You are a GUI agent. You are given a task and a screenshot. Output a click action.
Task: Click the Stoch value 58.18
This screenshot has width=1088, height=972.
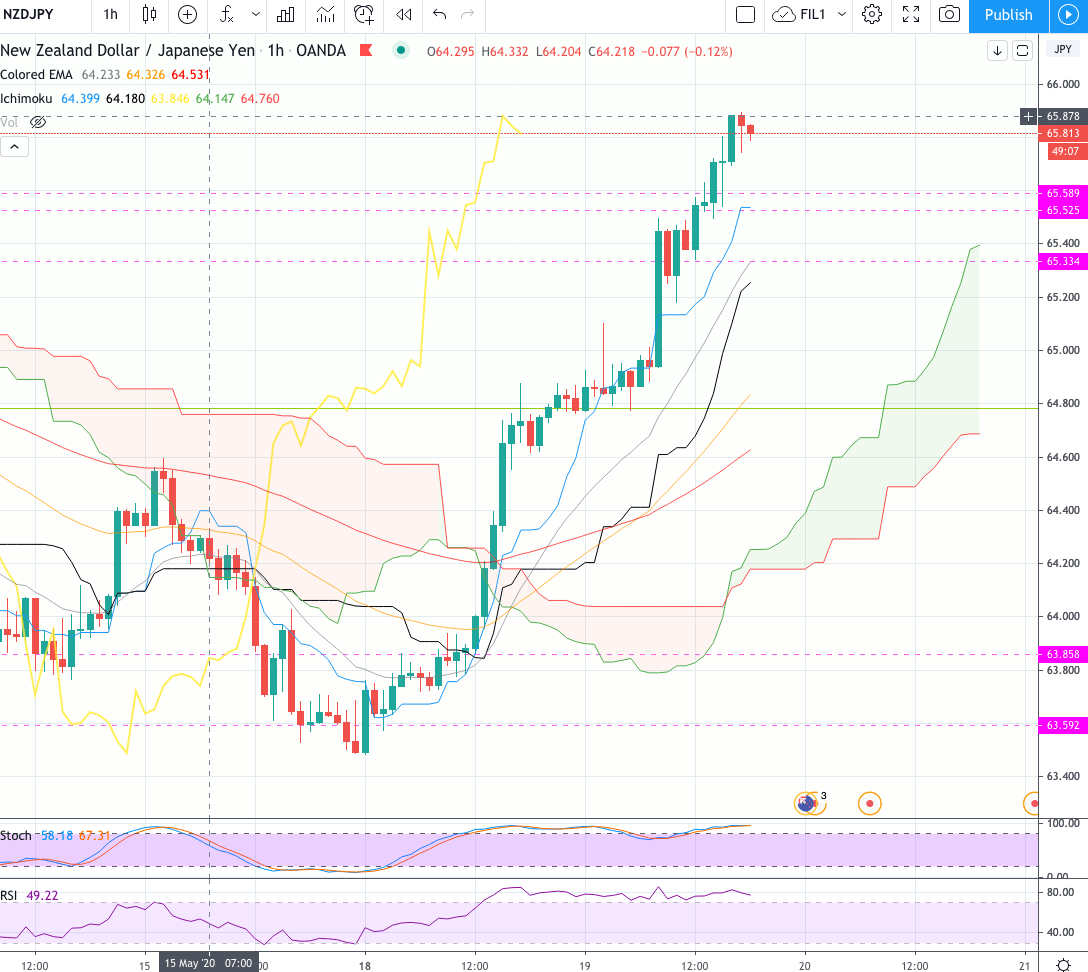point(57,835)
